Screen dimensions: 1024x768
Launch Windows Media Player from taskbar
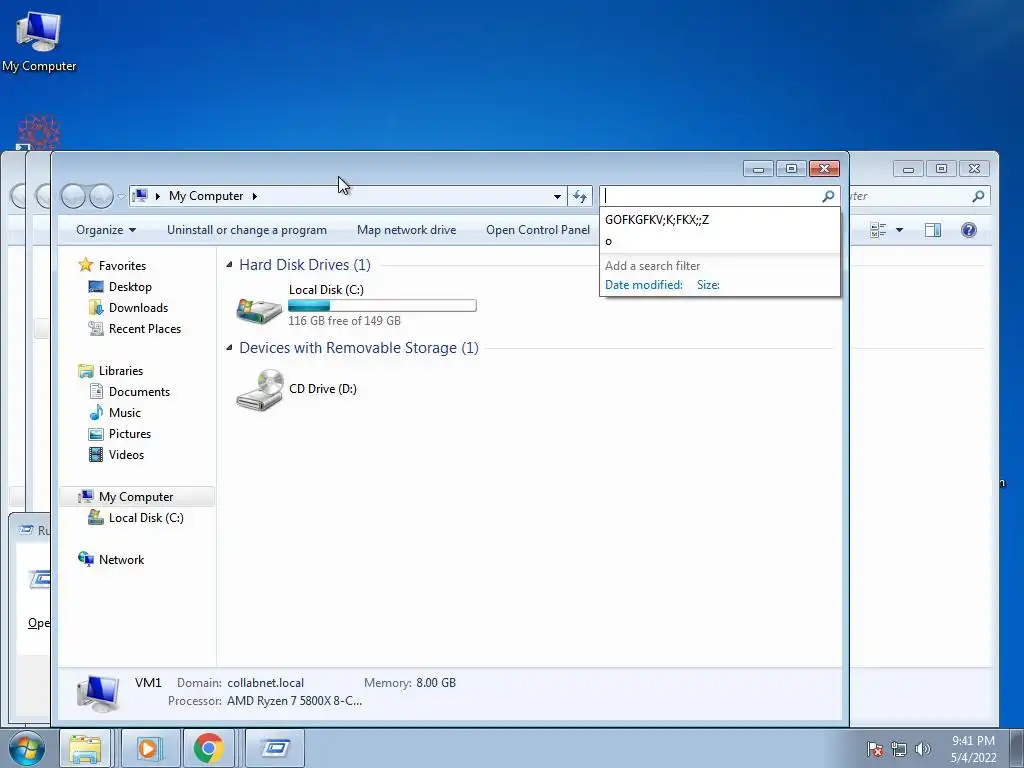click(150, 748)
